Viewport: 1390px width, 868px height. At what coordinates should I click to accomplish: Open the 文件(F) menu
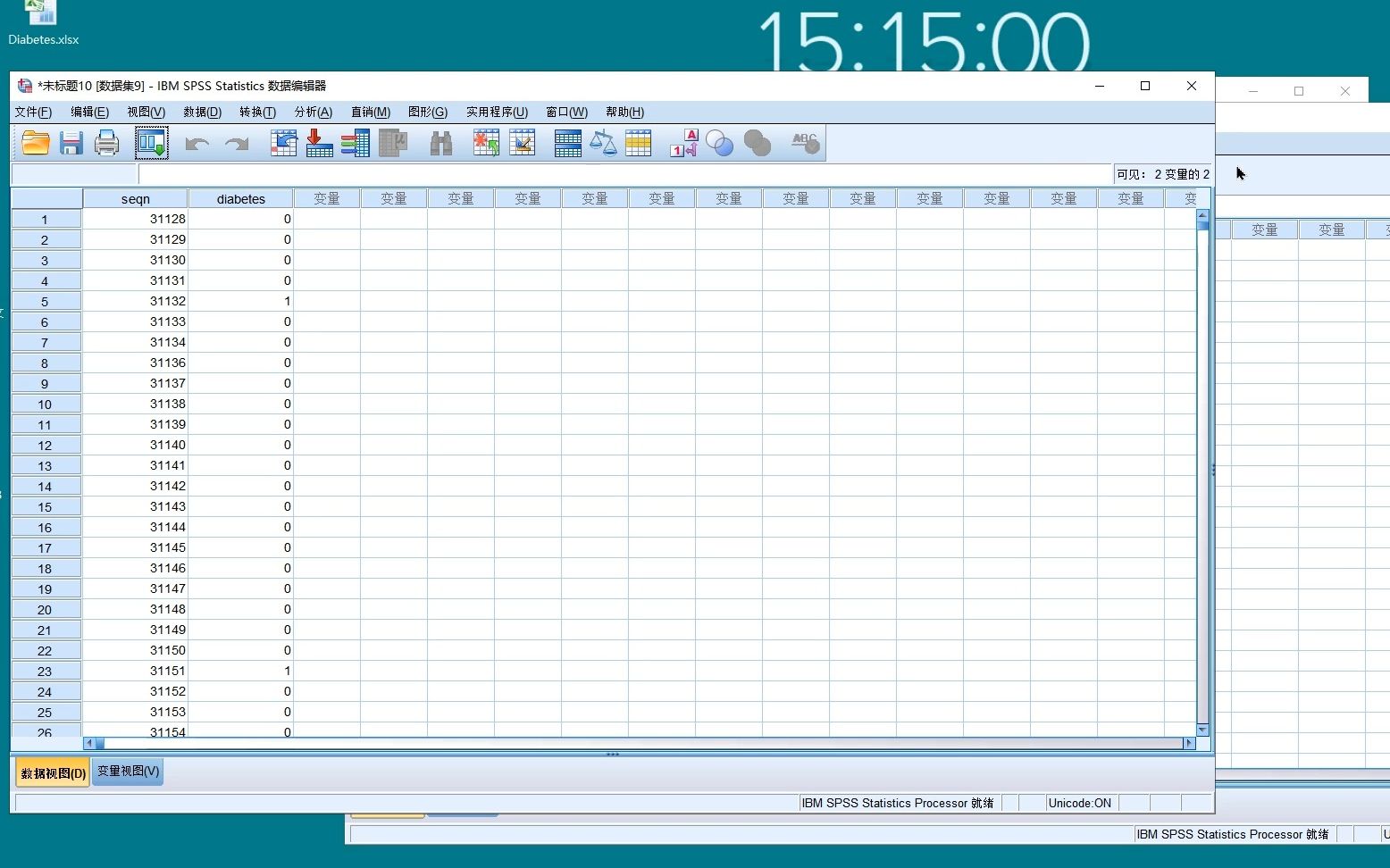pyautogui.click(x=33, y=112)
